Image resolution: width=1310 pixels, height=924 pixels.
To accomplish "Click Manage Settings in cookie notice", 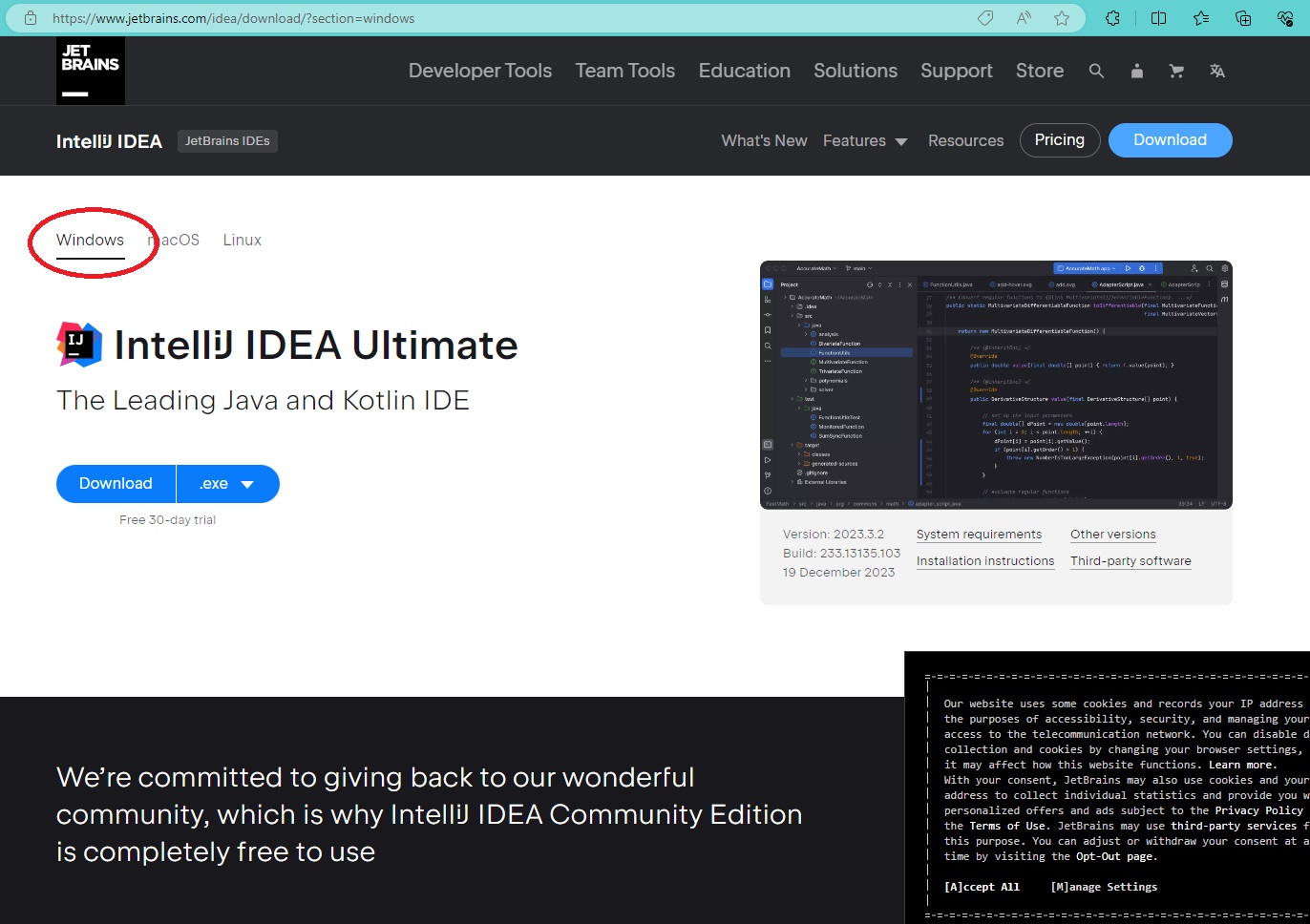I will pyautogui.click(x=1104, y=887).
